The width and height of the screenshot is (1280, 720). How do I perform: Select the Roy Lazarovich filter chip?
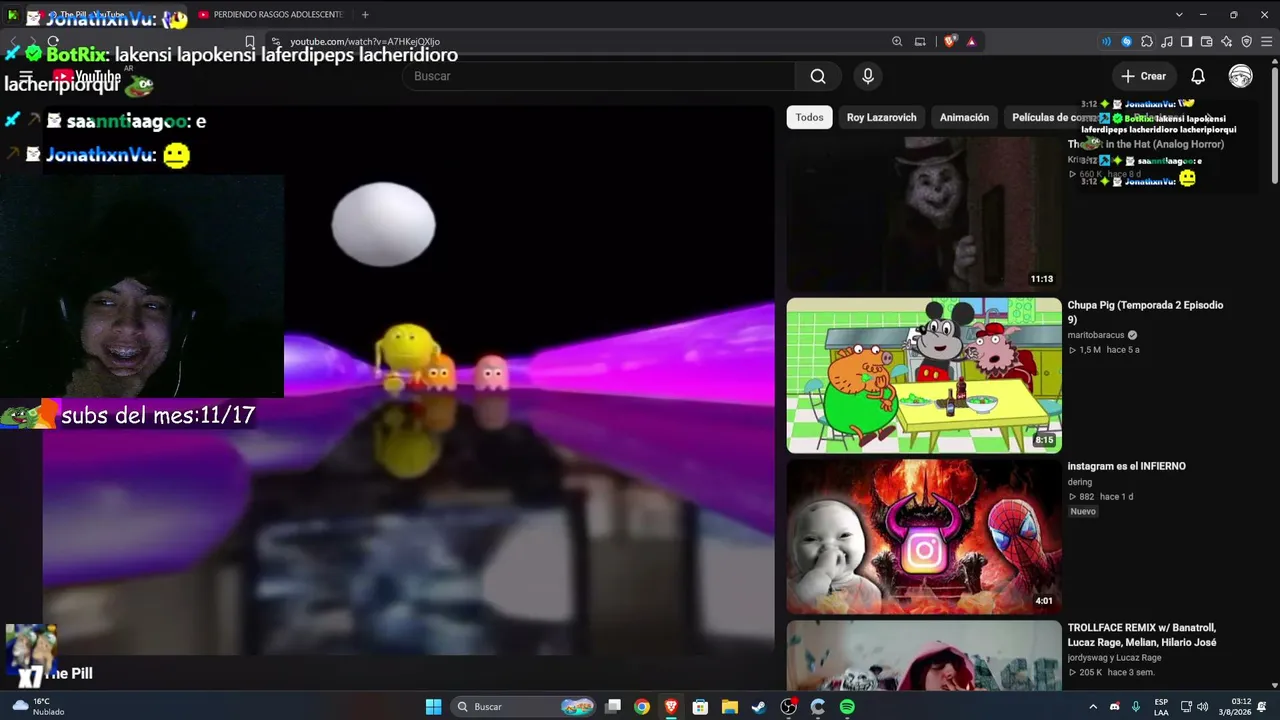click(x=881, y=117)
